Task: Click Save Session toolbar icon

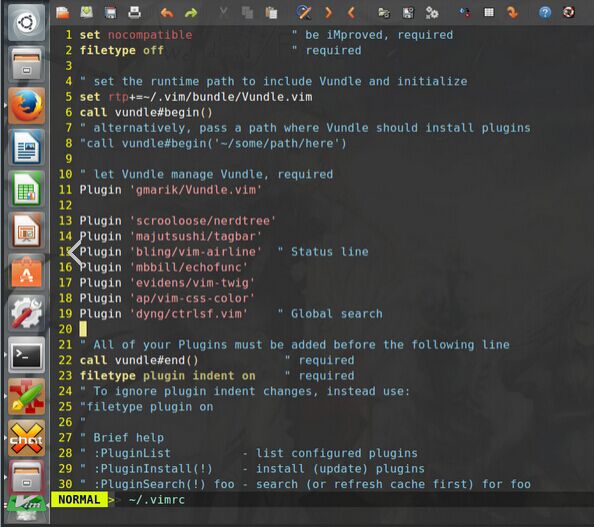Action: pyautogui.click(x=408, y=13)
